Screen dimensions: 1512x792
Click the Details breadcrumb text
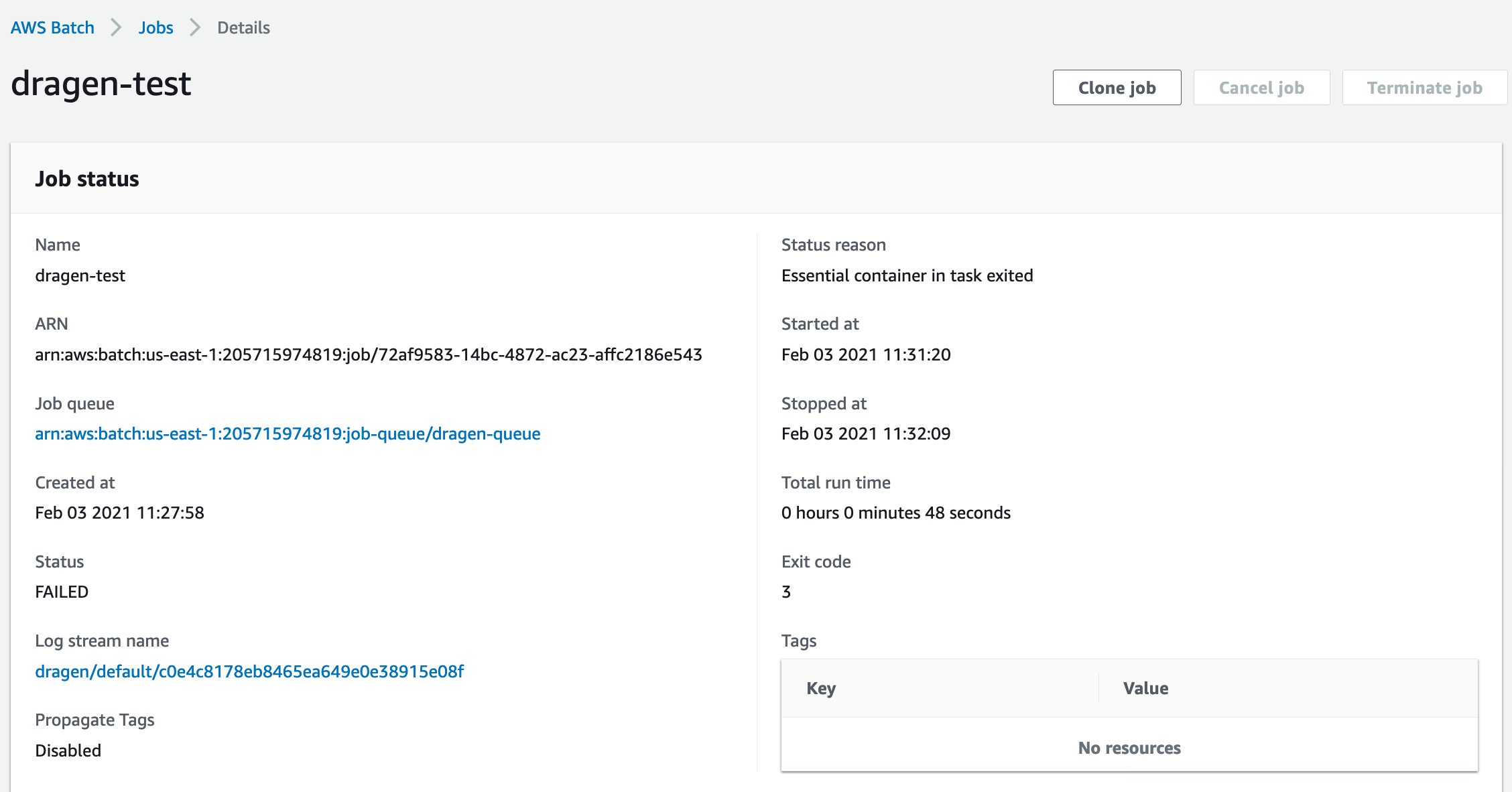(x=243, y=27)
